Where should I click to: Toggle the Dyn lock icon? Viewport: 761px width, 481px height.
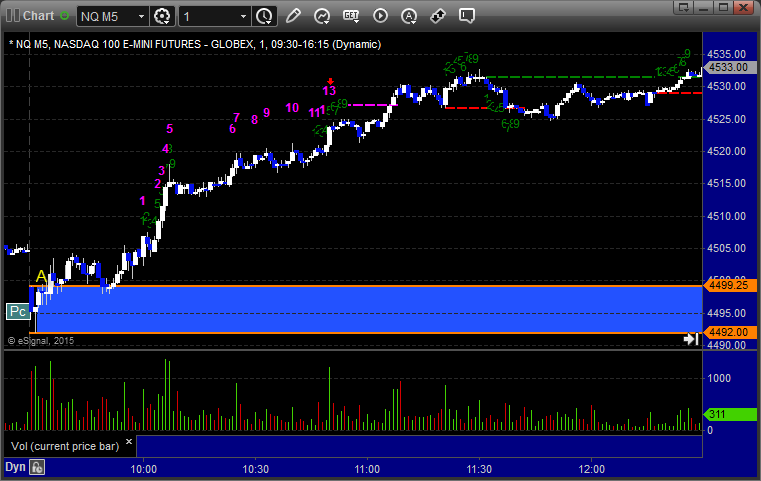tap(37, 467)
